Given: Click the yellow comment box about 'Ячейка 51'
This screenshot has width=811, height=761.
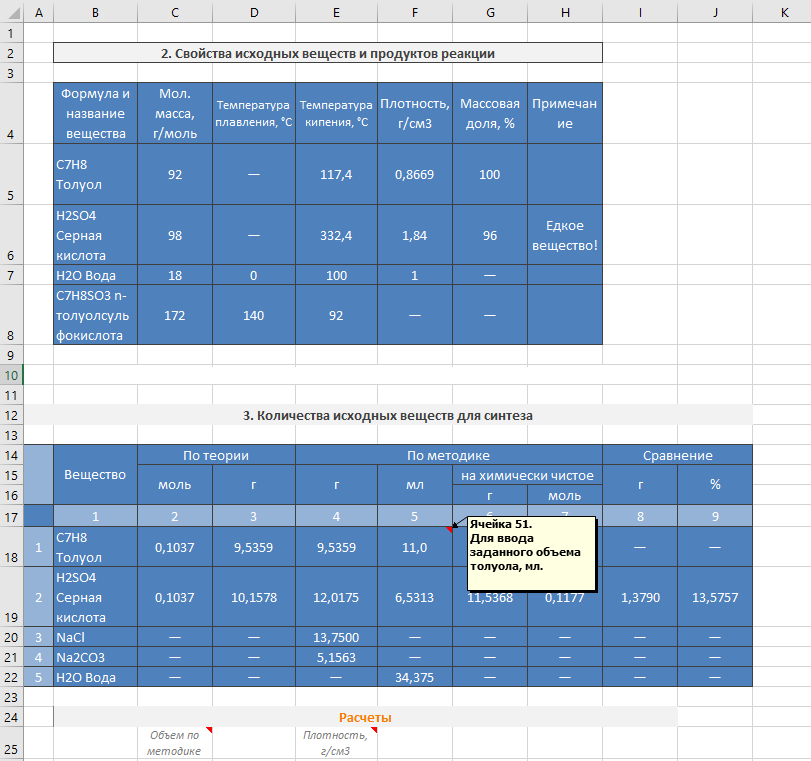Looking at the screenshot, I should (529, 553).
